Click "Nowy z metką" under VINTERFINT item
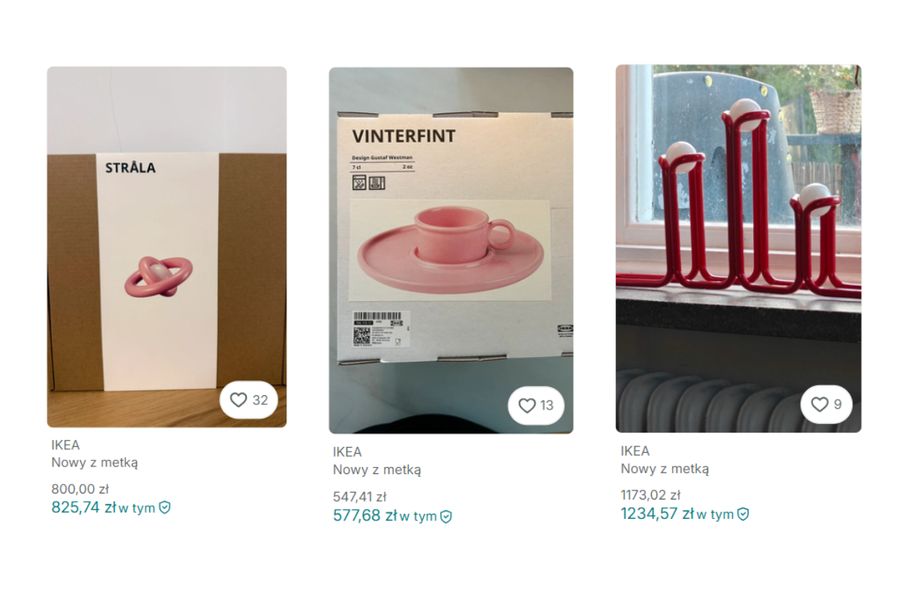900x591 pixels. [377, 470]
